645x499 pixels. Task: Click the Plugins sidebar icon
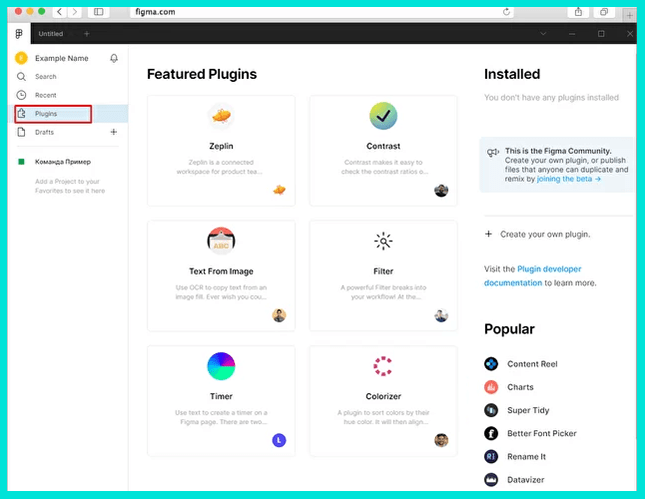click(21, 114)
